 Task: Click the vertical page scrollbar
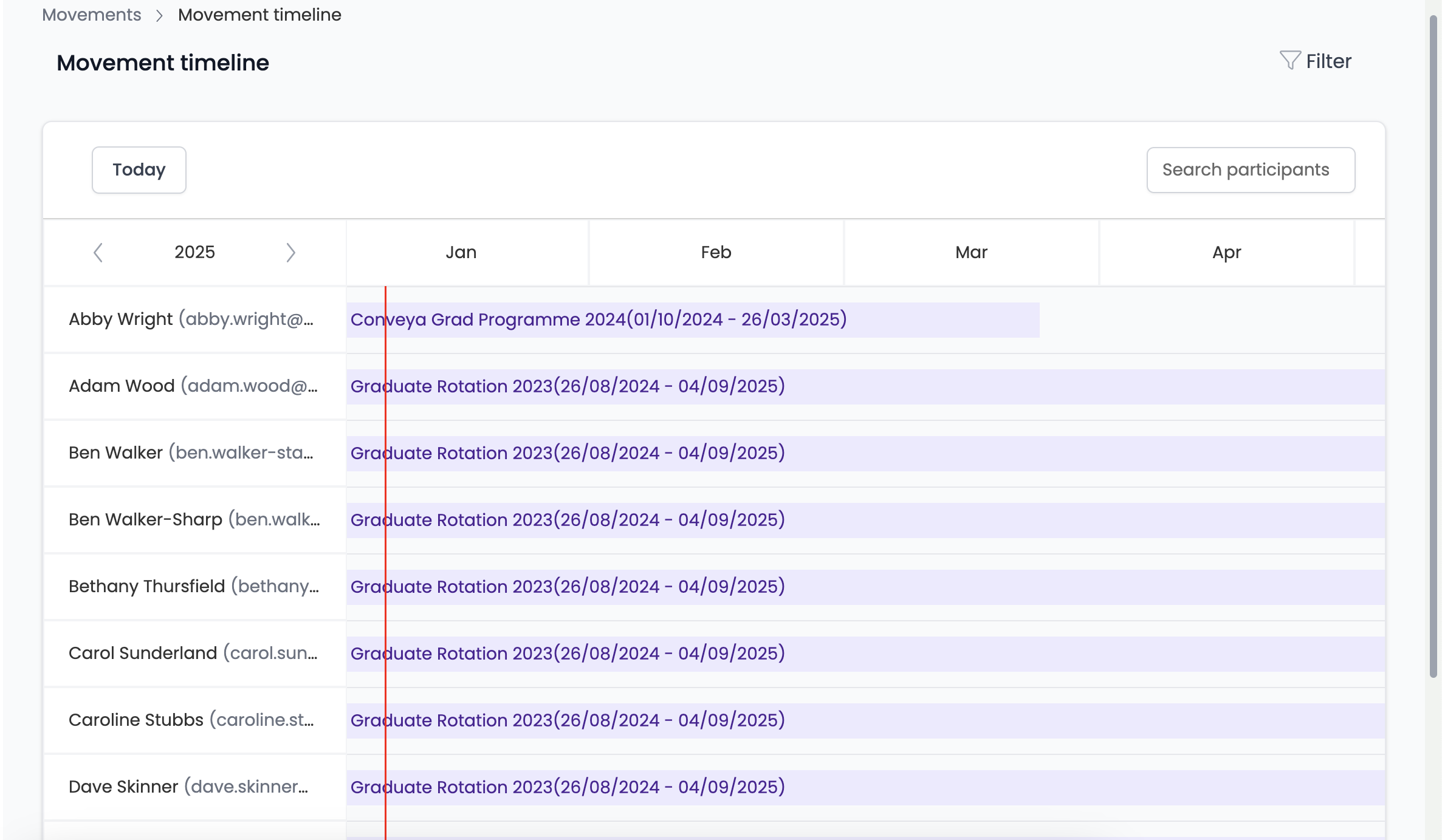tap(1433, 346)
